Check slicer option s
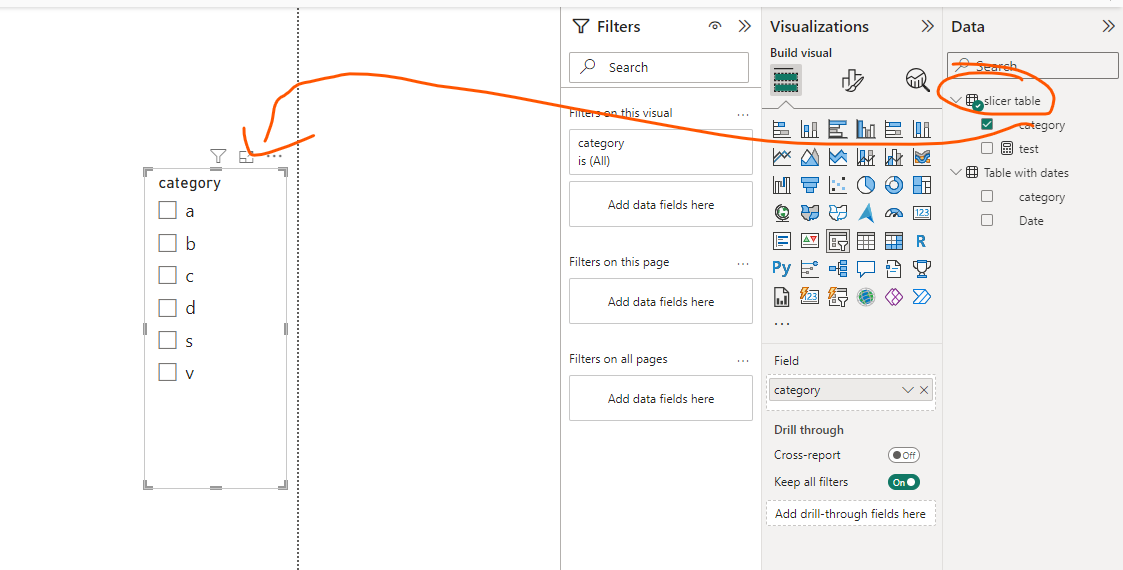This screenshot has width=1123, height=570. 168,340
